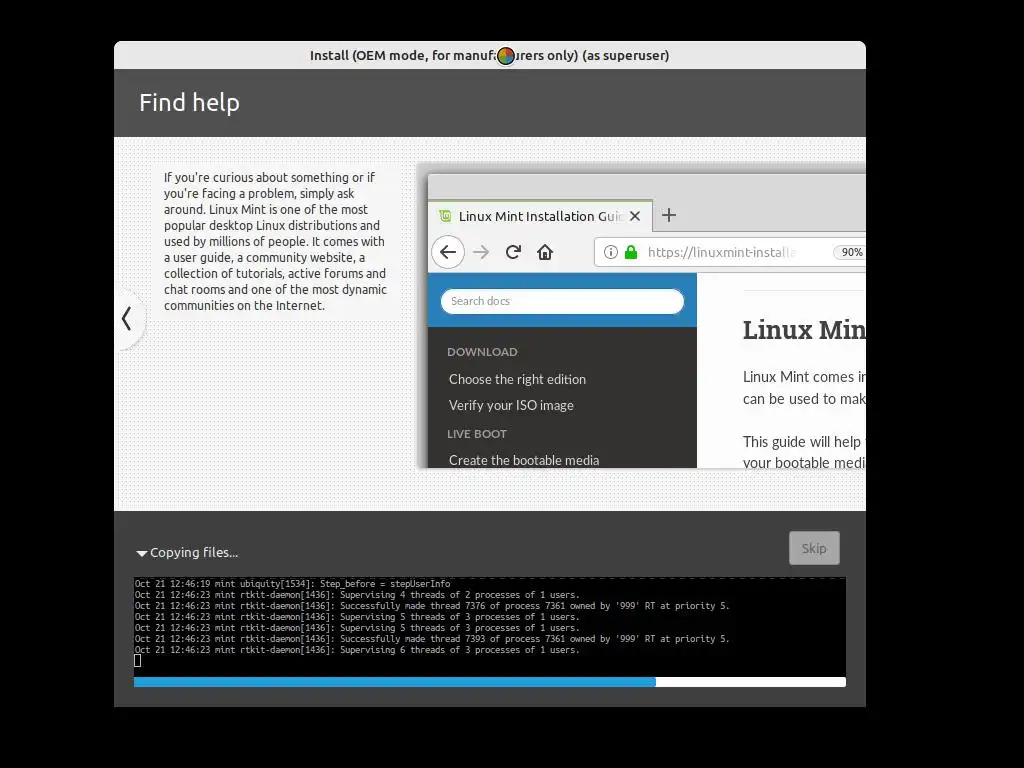Collapse the Copying files log expander
Image resolution: width=1024 pixels, height=768 pixels.
[142, 553]
